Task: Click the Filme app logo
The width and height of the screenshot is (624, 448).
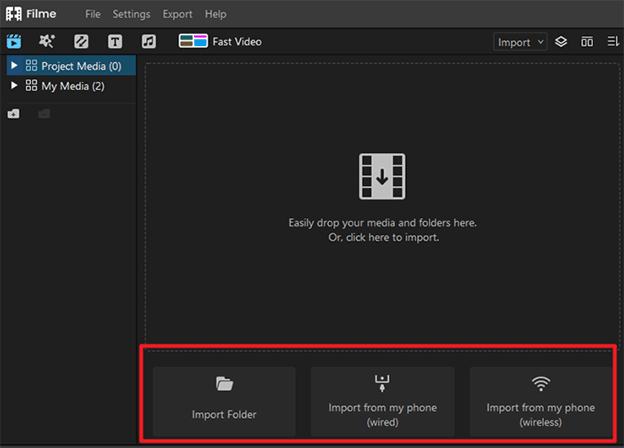Action: click(x=14, y=14)
